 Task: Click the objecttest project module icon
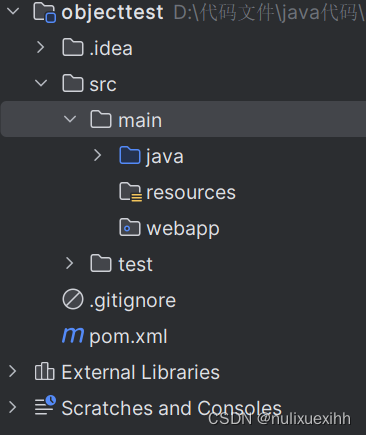click(x=45, y=12)
